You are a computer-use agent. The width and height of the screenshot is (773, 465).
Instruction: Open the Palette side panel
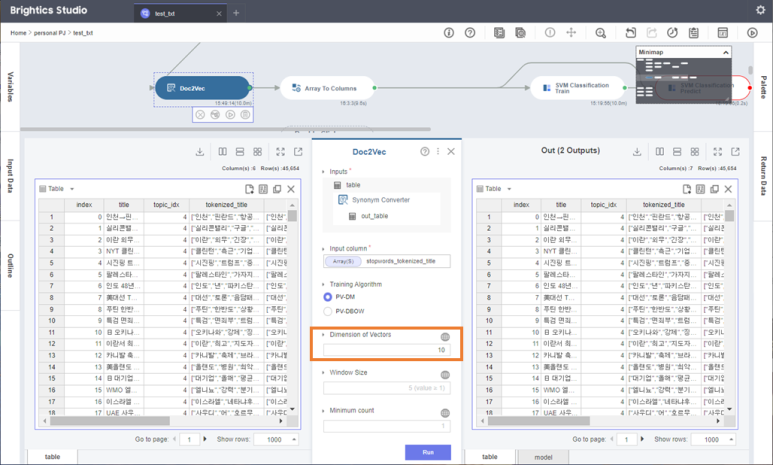coord(763,87)
